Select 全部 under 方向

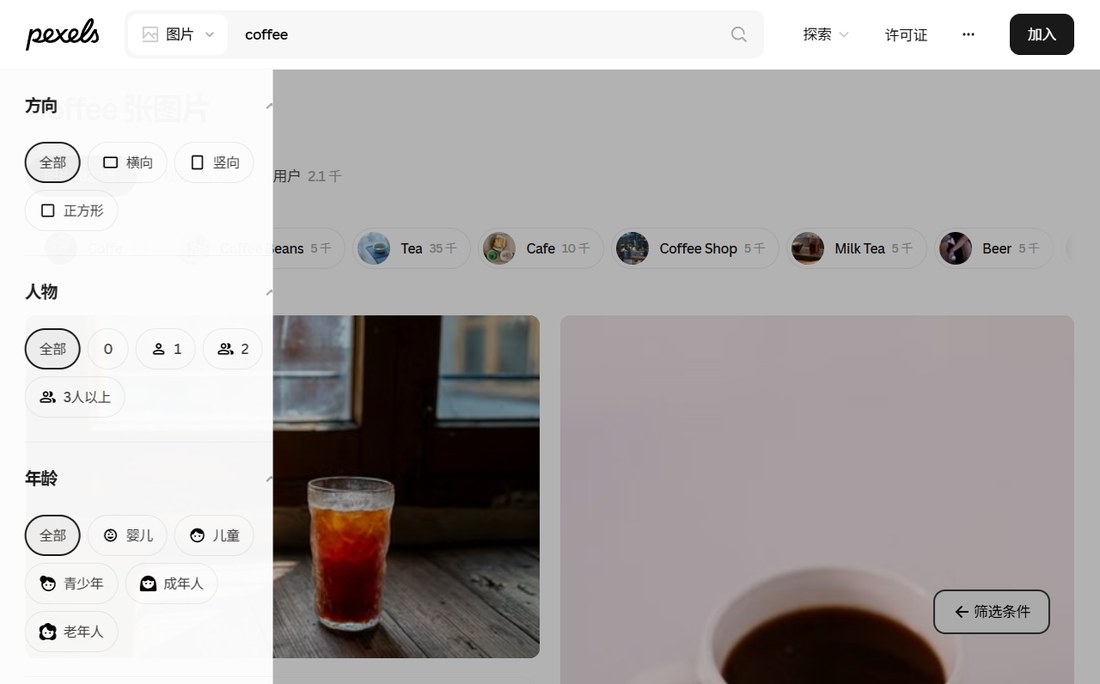[x=53, y=163]
